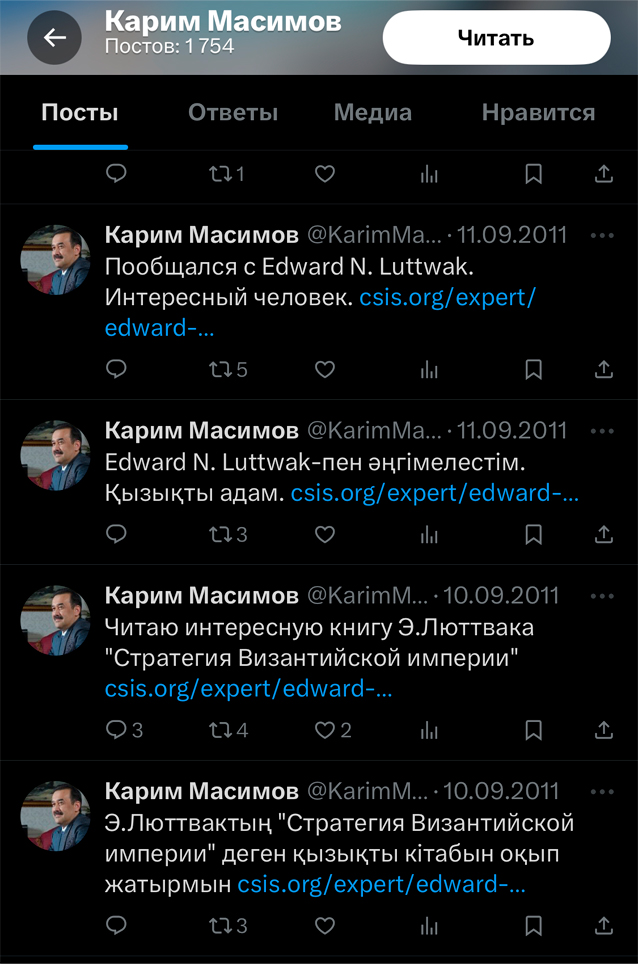Select the Нравится tab
This screenshot has height=964, width=638.
point(538,113)
